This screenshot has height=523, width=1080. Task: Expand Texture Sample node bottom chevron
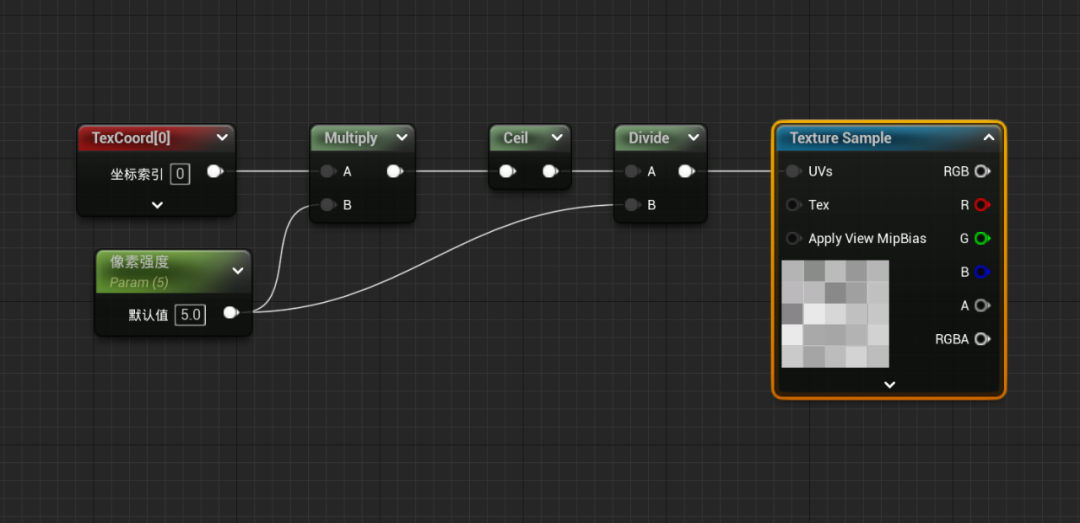tap(889, 384)
